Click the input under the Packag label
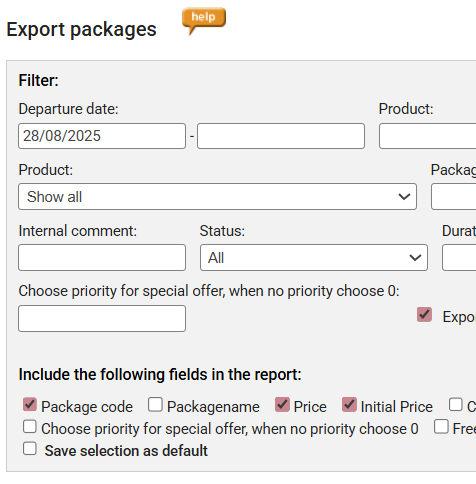Screen dimensions: 476x484 454,197
